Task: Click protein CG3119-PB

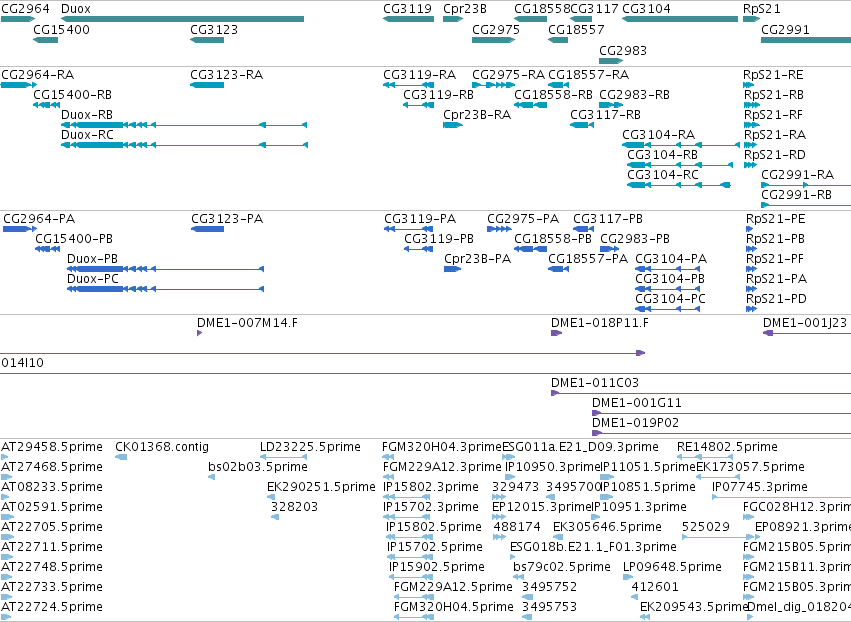Action: 439,239
